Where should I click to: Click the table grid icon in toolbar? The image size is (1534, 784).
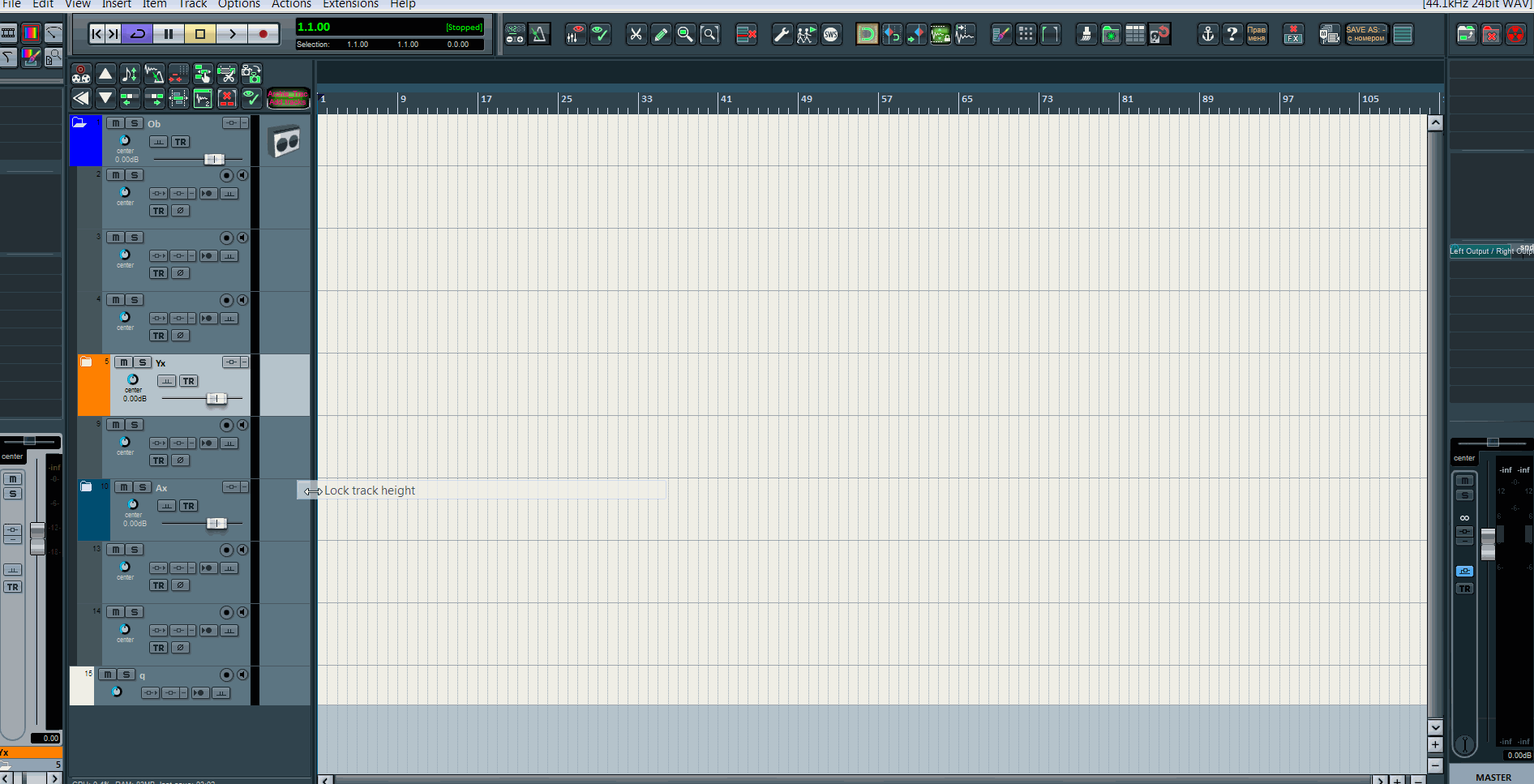(x=1135, y=34)
